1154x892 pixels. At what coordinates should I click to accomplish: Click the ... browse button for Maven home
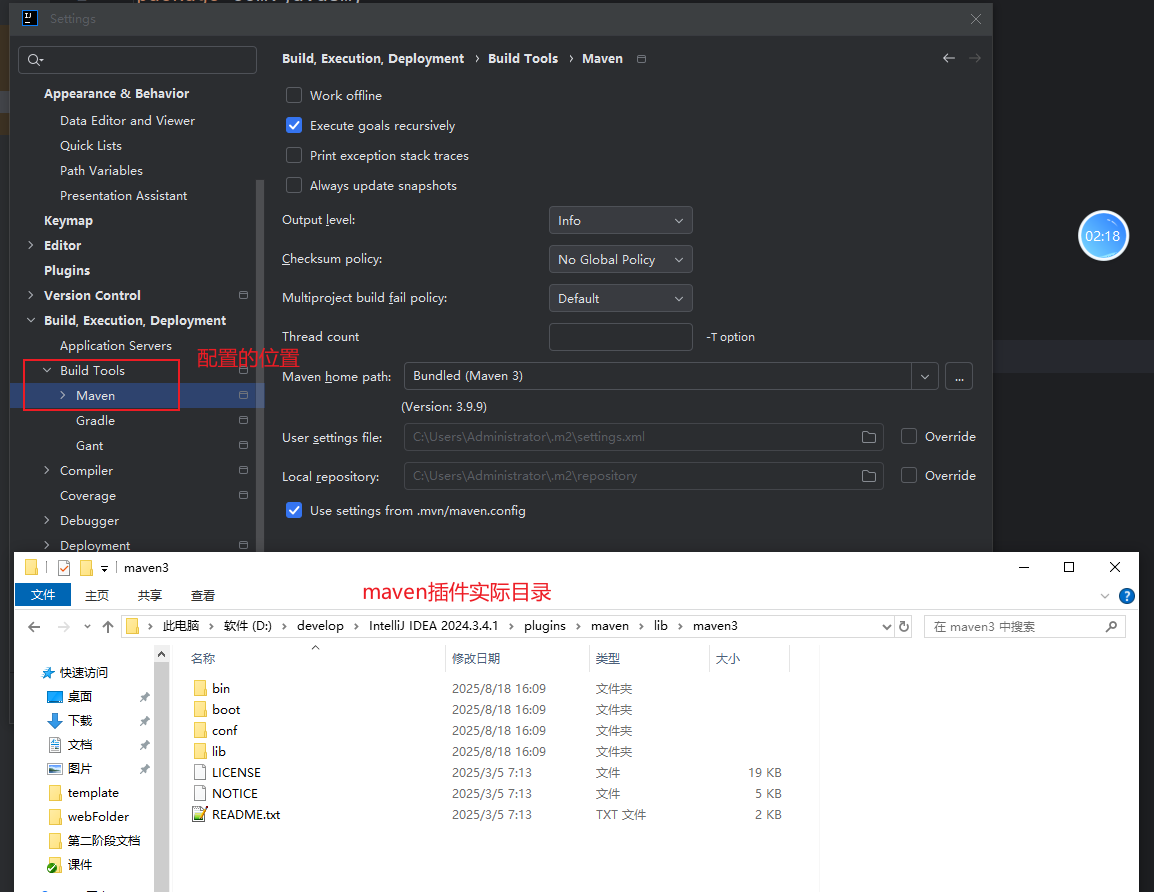[x=959, y=376]
